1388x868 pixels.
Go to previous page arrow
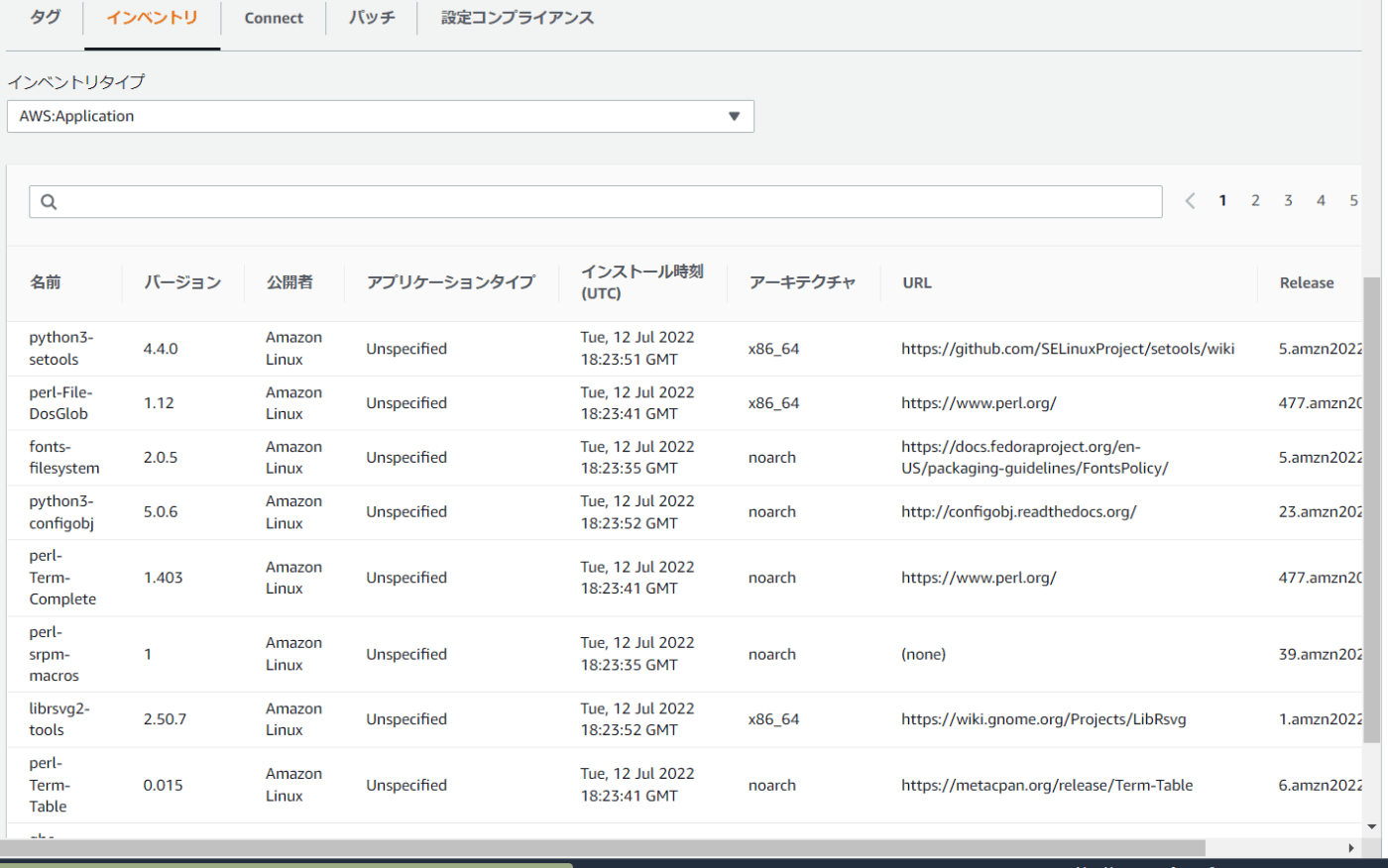(1190, 201)
